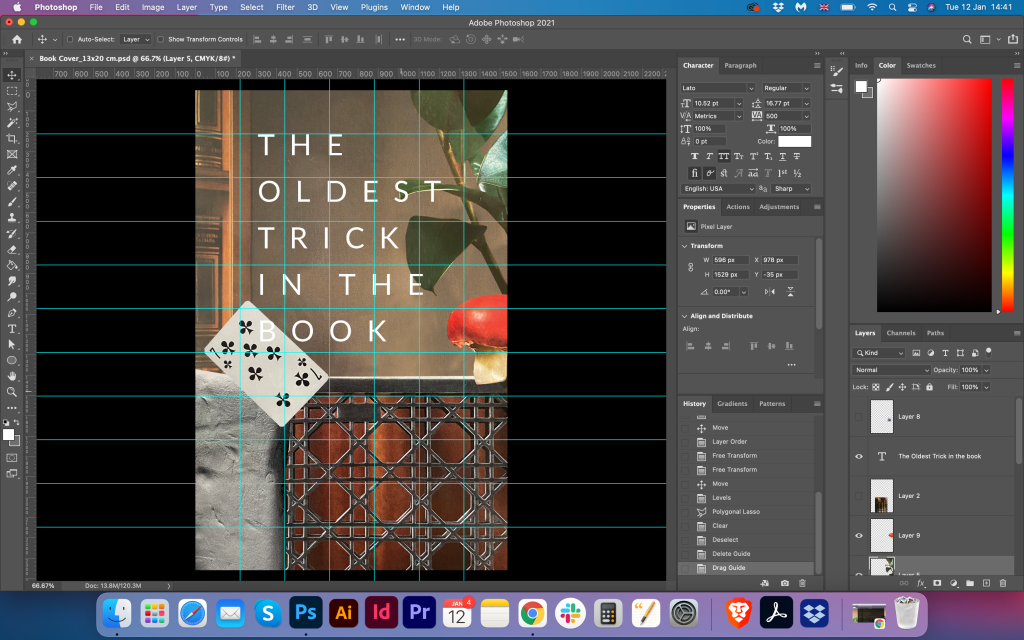Add a layer mask from Layers panel
This screenshot has width=1024, height=640.
coord(937,582)
